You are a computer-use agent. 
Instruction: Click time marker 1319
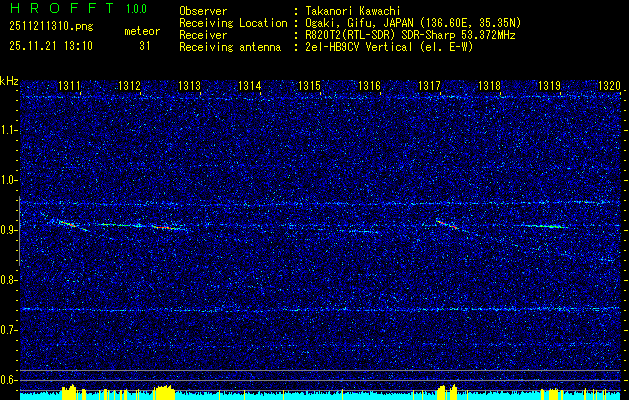click(x=549, y=85)
